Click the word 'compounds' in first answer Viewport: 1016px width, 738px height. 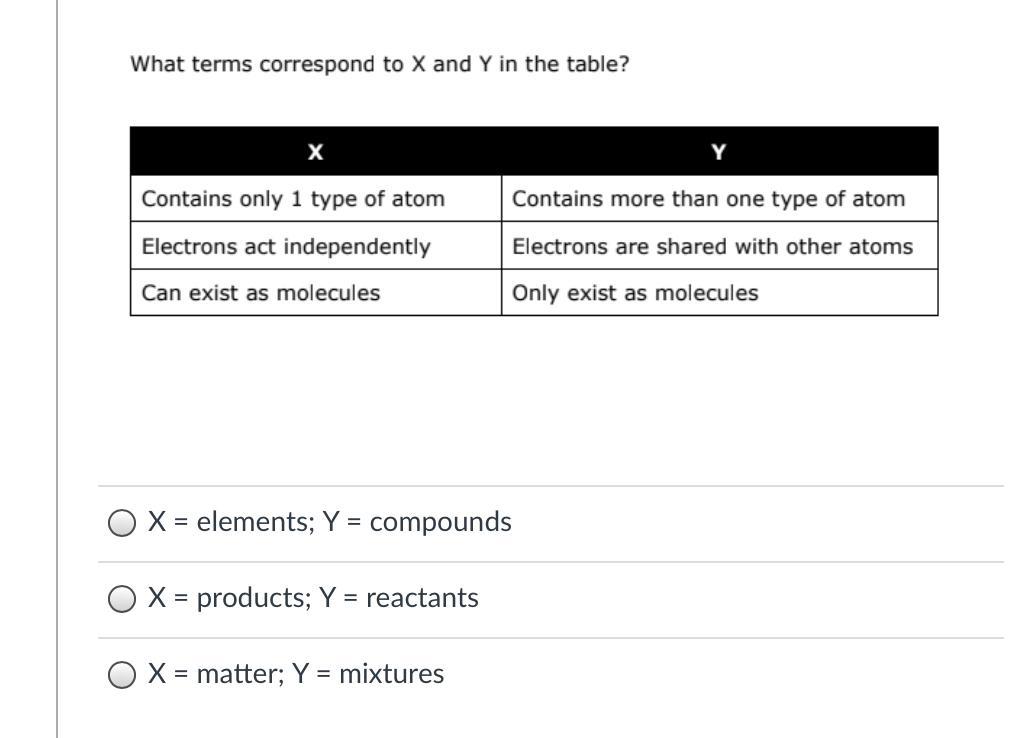440,522
